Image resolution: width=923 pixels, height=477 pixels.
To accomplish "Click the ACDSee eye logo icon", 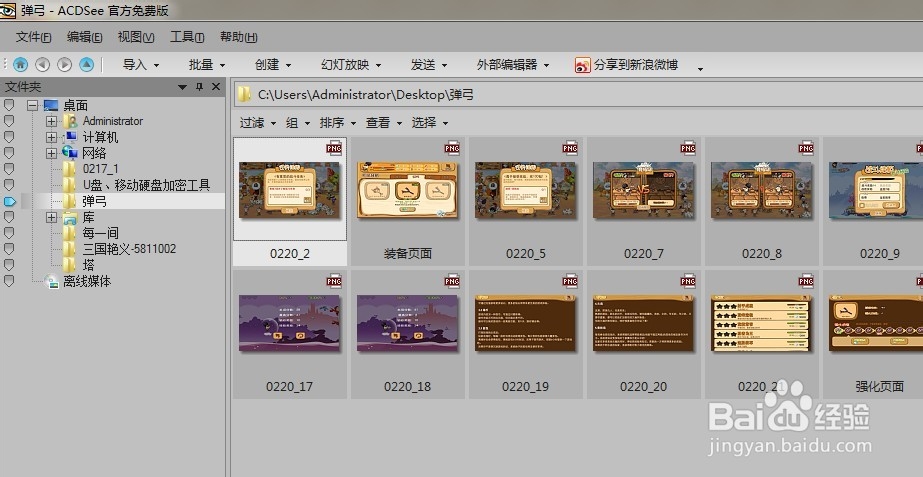I will coord(7,10).
